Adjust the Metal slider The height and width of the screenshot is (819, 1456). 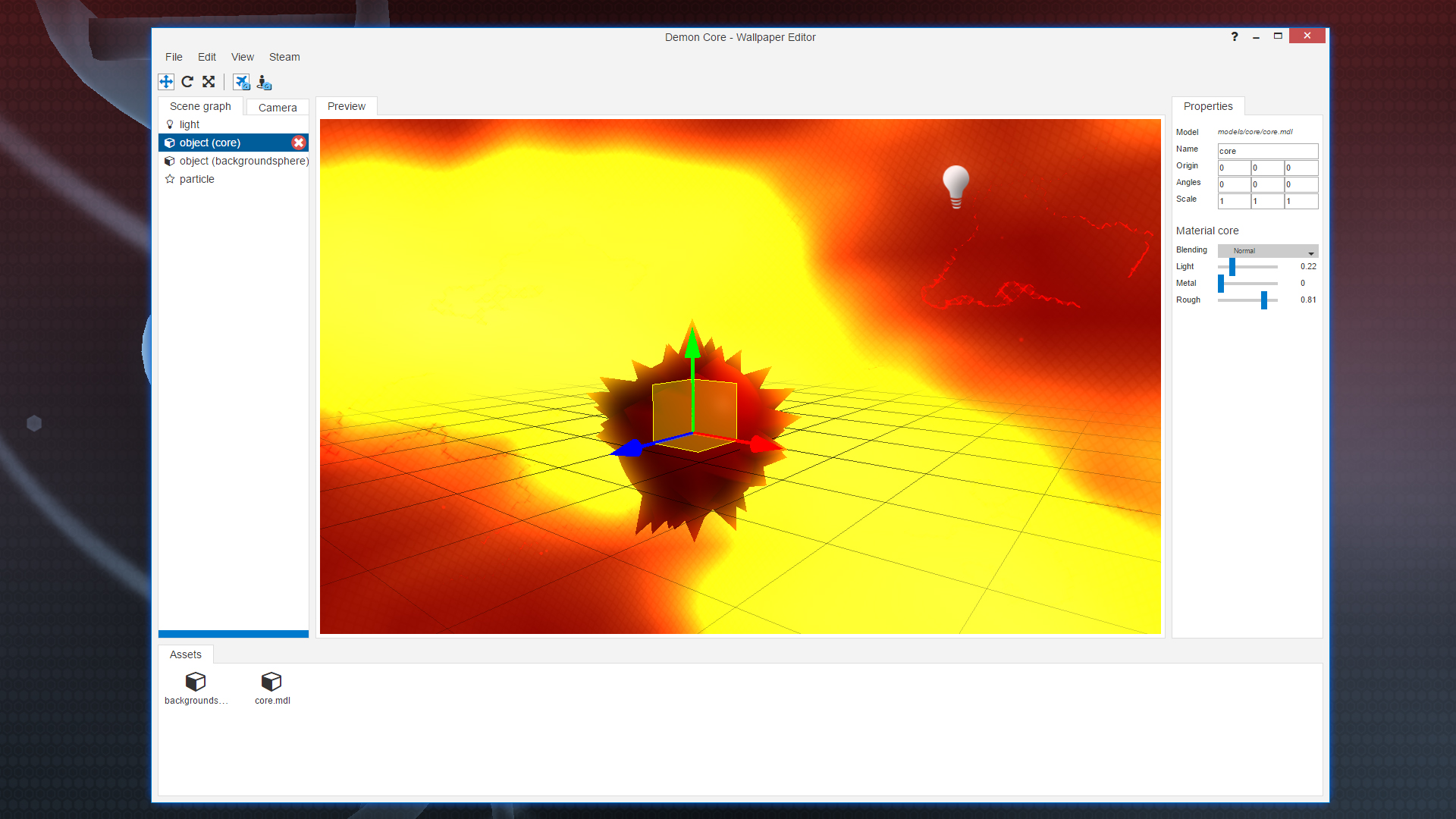click(x=1221, y=284)
